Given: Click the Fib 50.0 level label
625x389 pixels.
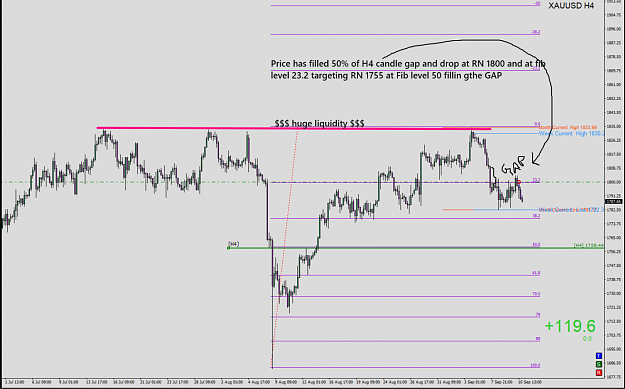Looking at the screenshot, I should click(537, 245).
